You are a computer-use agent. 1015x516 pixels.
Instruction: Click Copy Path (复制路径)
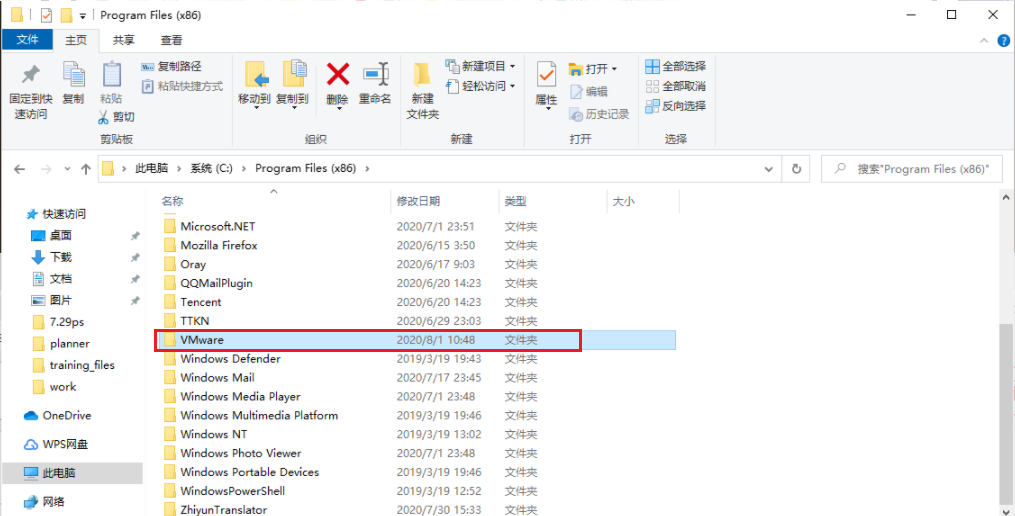point(172,66)
